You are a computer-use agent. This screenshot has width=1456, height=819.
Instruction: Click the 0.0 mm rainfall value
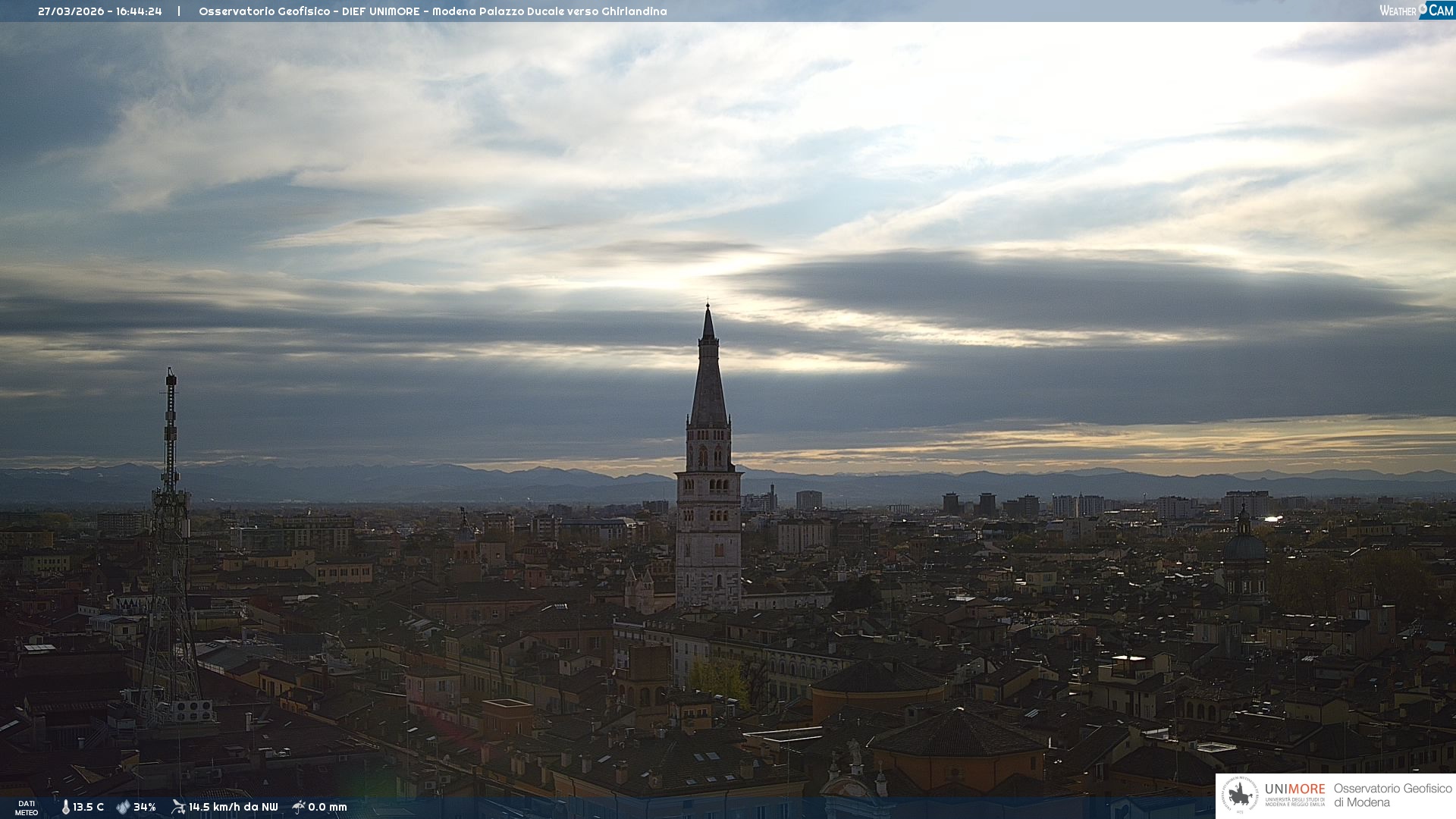[x=328, y=807]
